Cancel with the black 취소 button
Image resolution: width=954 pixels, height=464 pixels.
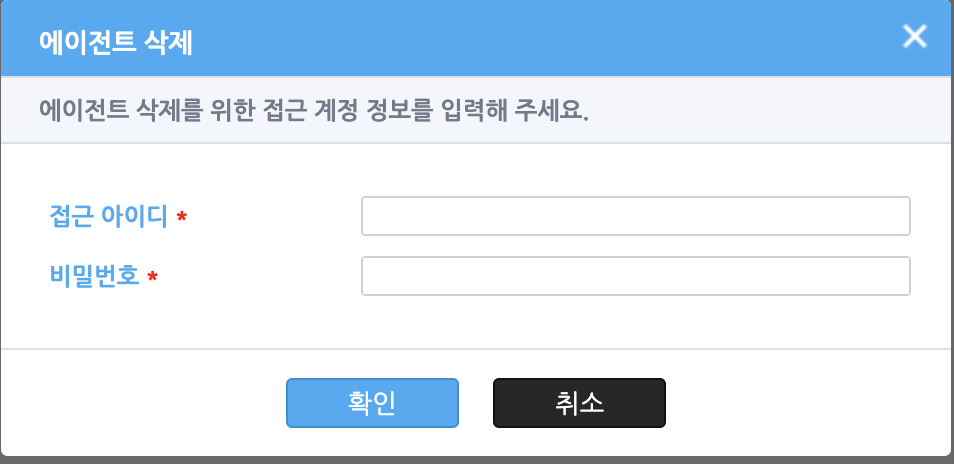579,403
